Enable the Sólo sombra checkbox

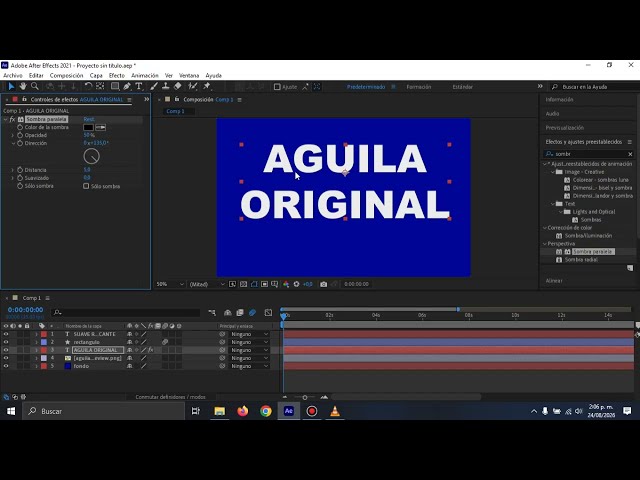click(x=86, y=186)
